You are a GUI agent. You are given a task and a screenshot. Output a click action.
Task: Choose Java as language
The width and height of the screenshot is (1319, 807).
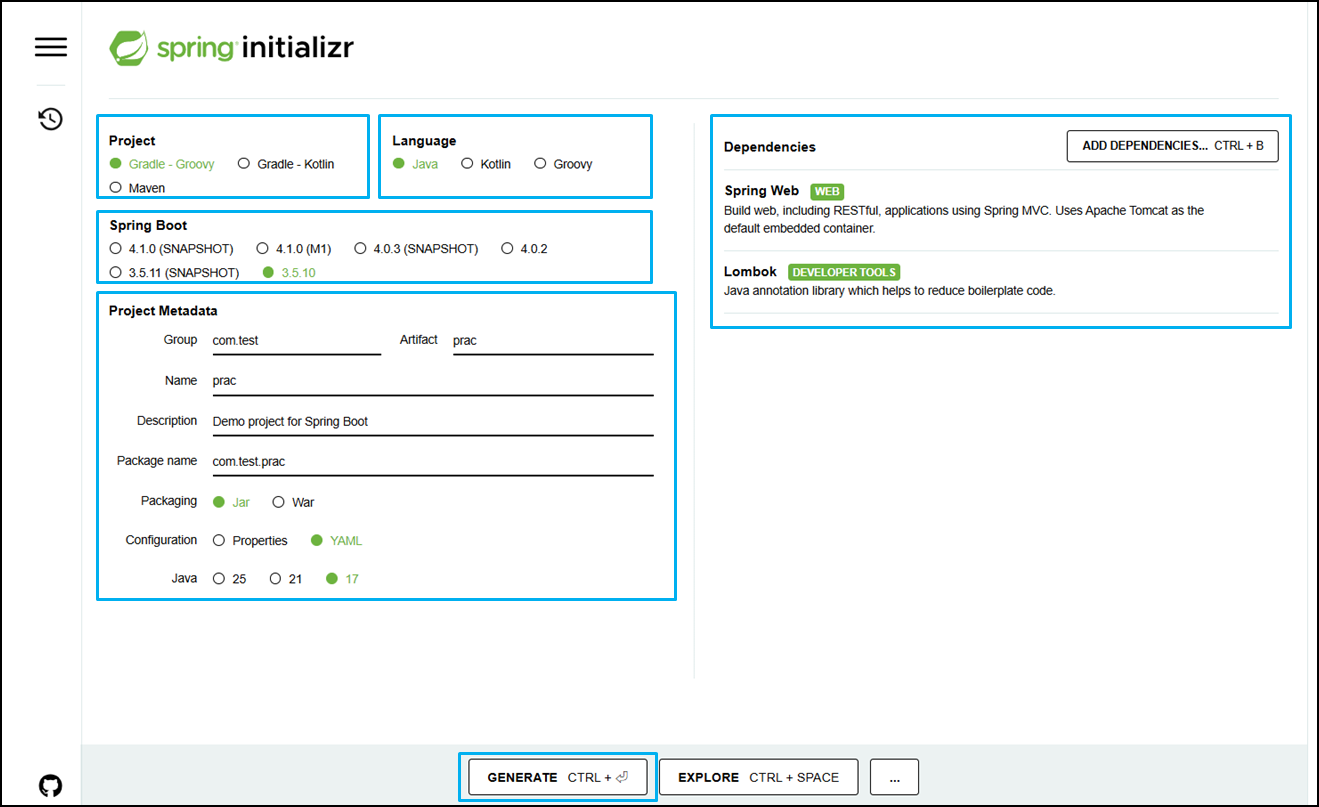[415, 164]
